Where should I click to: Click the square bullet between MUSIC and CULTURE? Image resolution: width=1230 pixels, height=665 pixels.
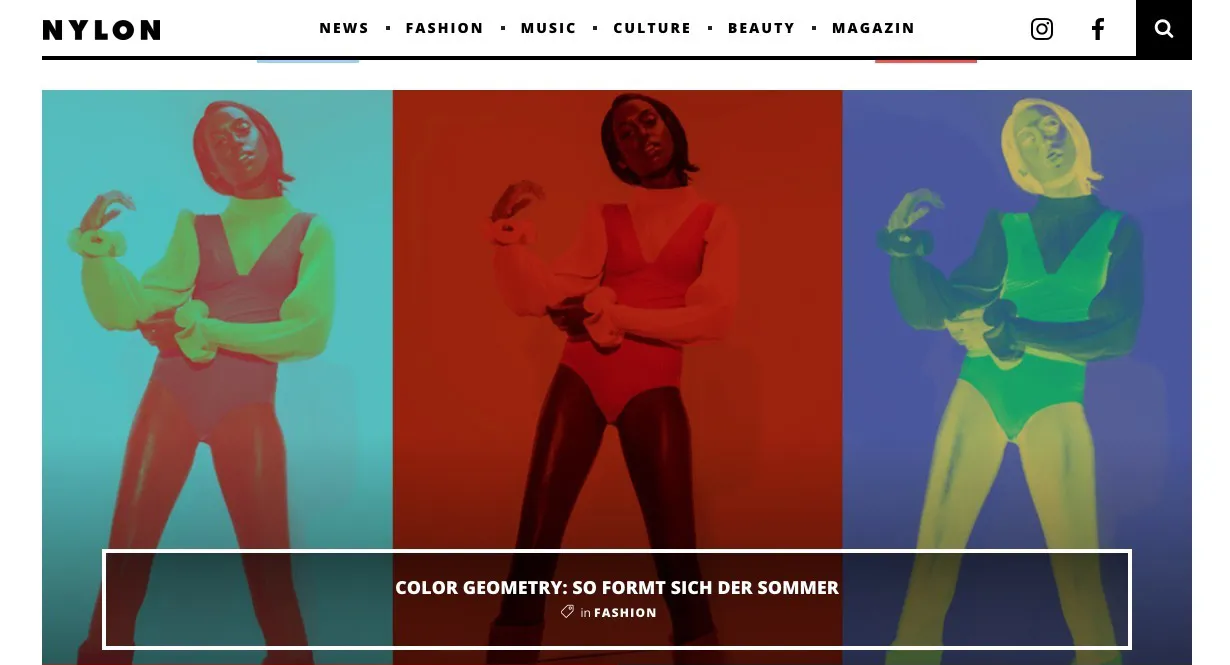[x=595, y=28]
